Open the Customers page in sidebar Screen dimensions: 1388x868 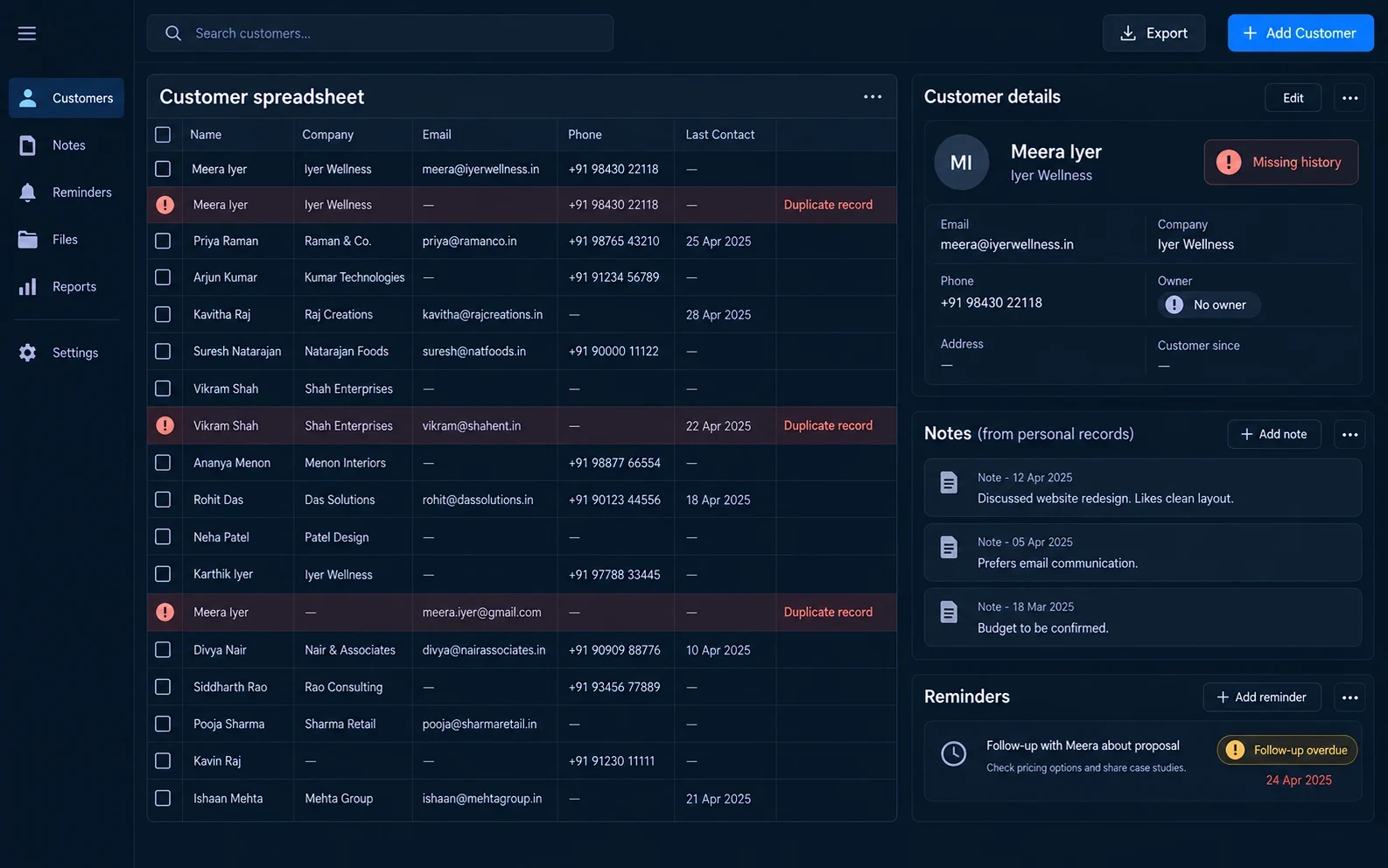pyautogui.click(x=67, y=98)
